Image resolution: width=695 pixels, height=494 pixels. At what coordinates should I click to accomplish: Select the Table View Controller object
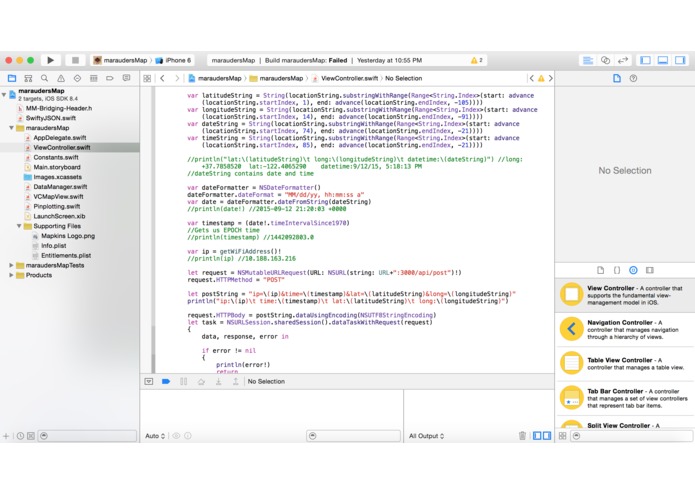[625, 363]
